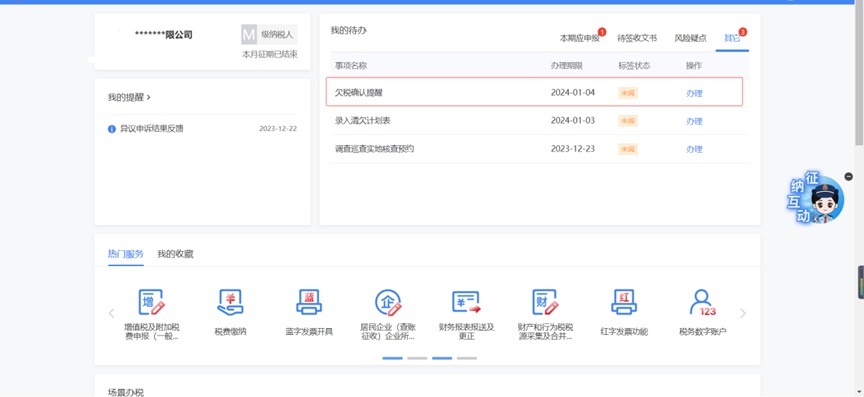
Task: Open the 税费缴纳 service icon
Action: [x=230, y=302]
